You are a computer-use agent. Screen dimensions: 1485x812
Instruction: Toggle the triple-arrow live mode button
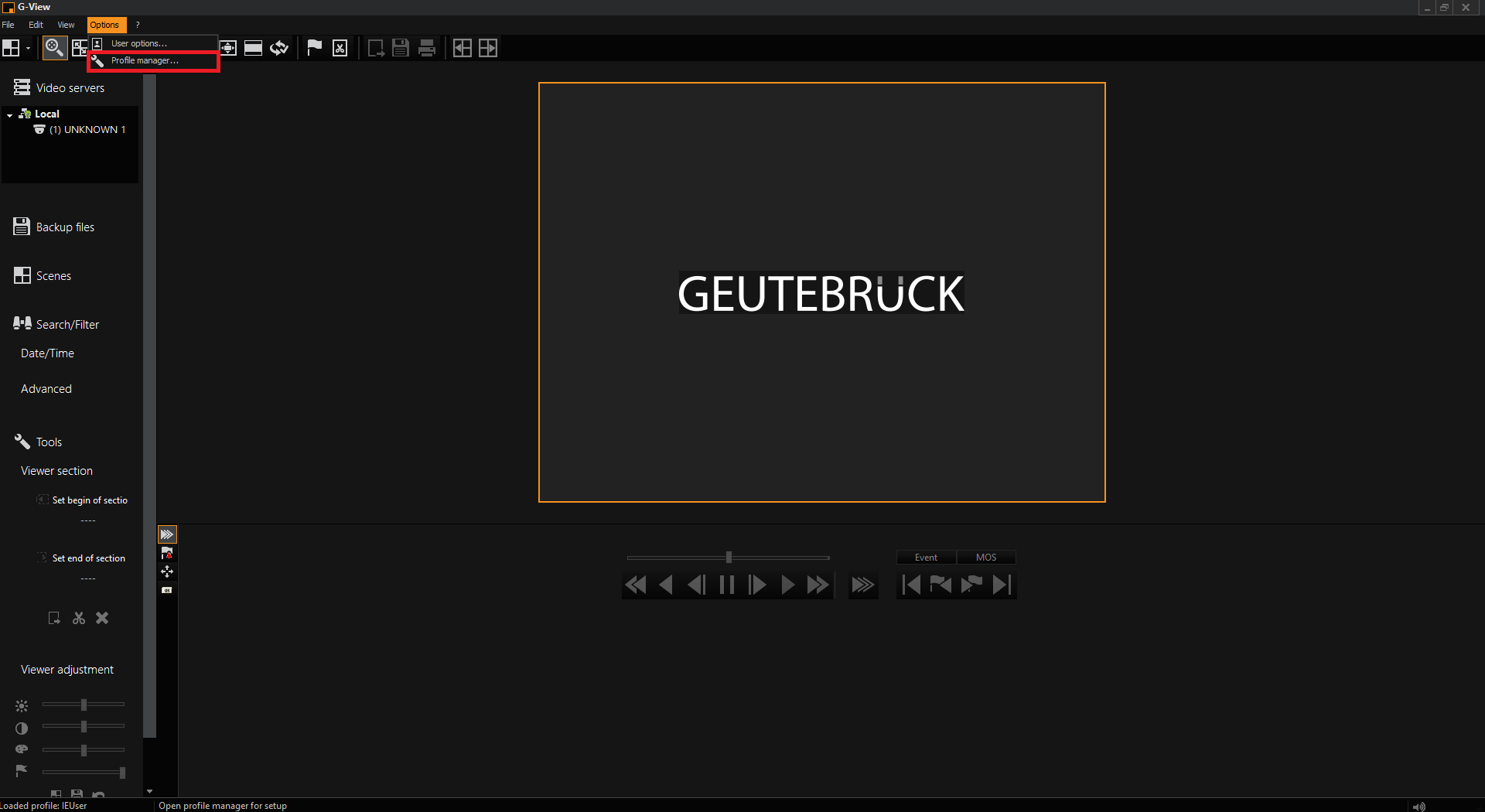862,585
